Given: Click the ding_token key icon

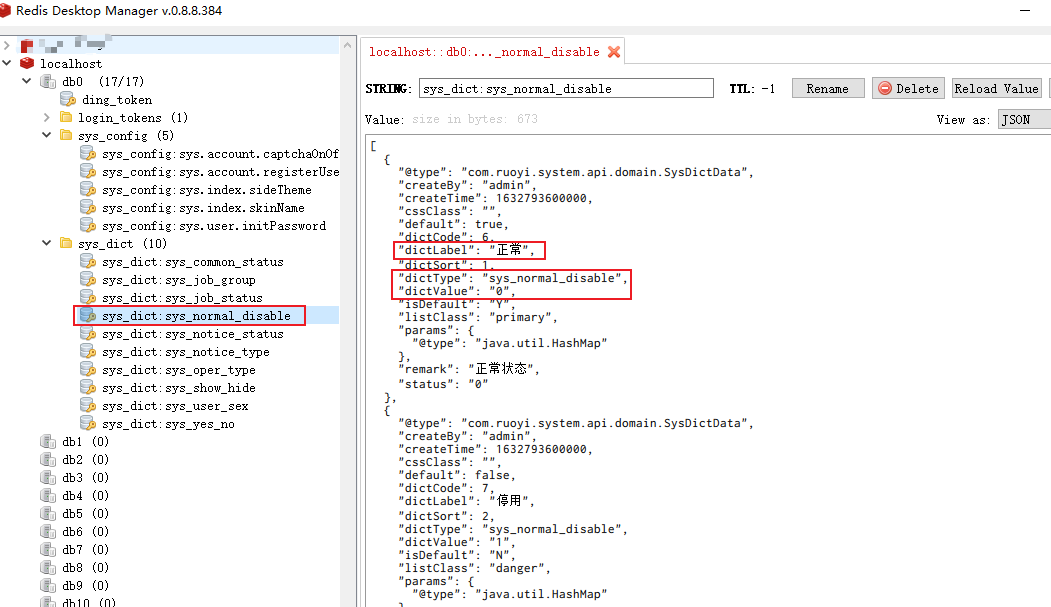Looking at the screenshot, I should click(68, 99).
